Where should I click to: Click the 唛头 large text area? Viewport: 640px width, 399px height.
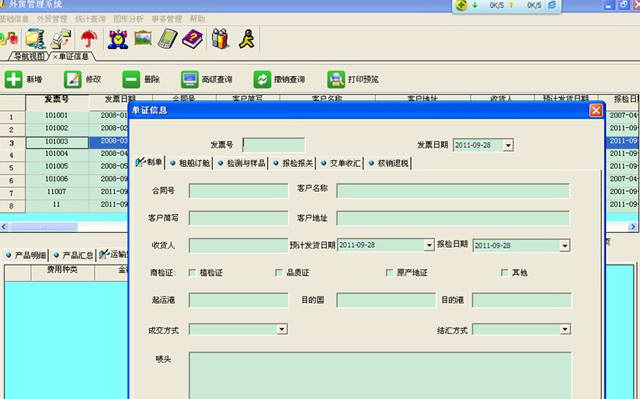380,375
